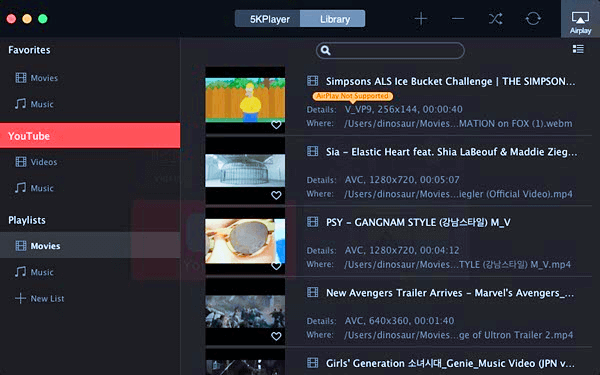This screenshot has height=375, width=600.
Task: Click film icon beside New Avengers title
Action: click(x=313, y=292)
